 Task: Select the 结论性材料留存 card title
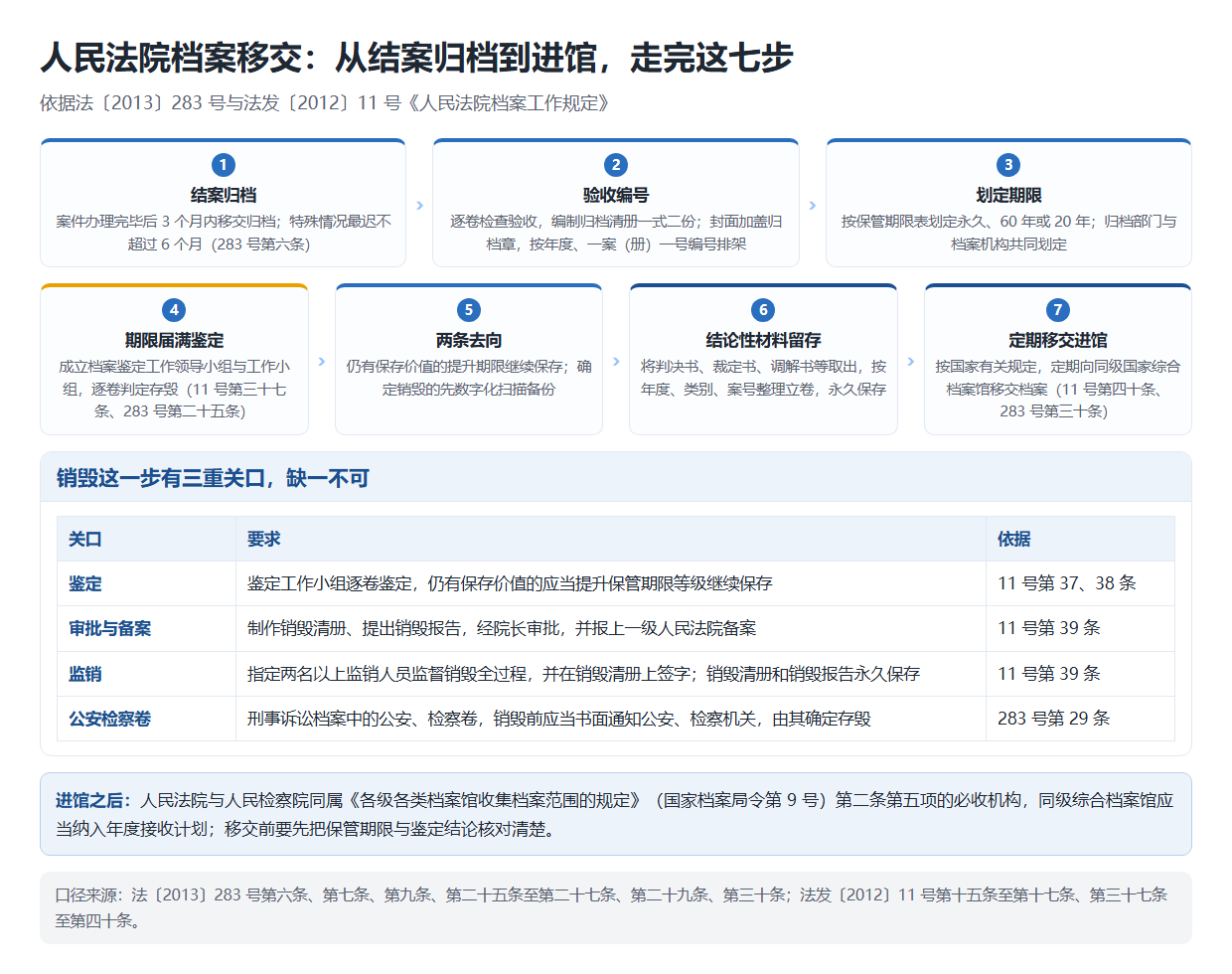pos(763,340)
